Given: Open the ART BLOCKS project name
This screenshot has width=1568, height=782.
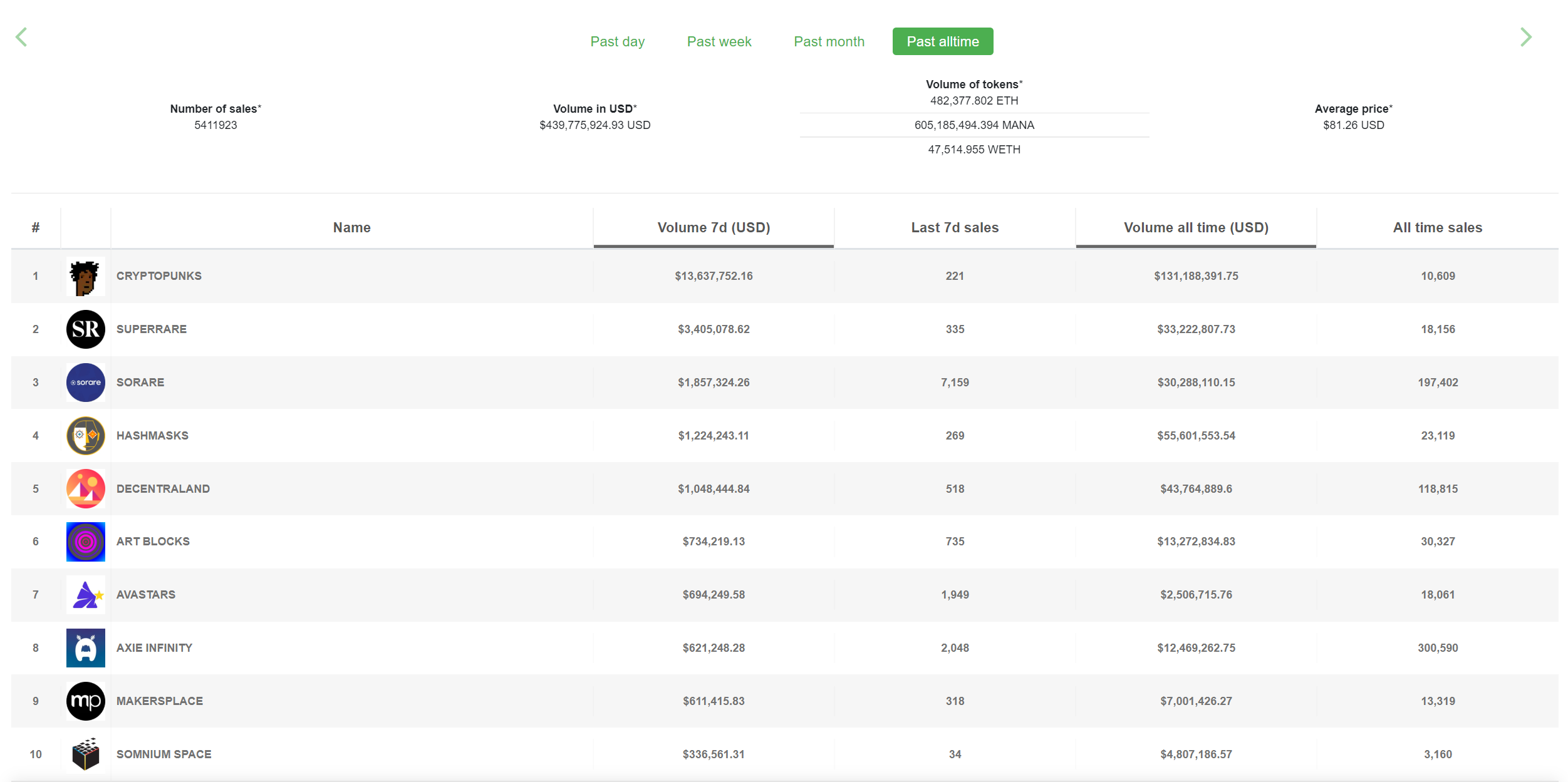Looking at the screenshot, I should (153, 542).
